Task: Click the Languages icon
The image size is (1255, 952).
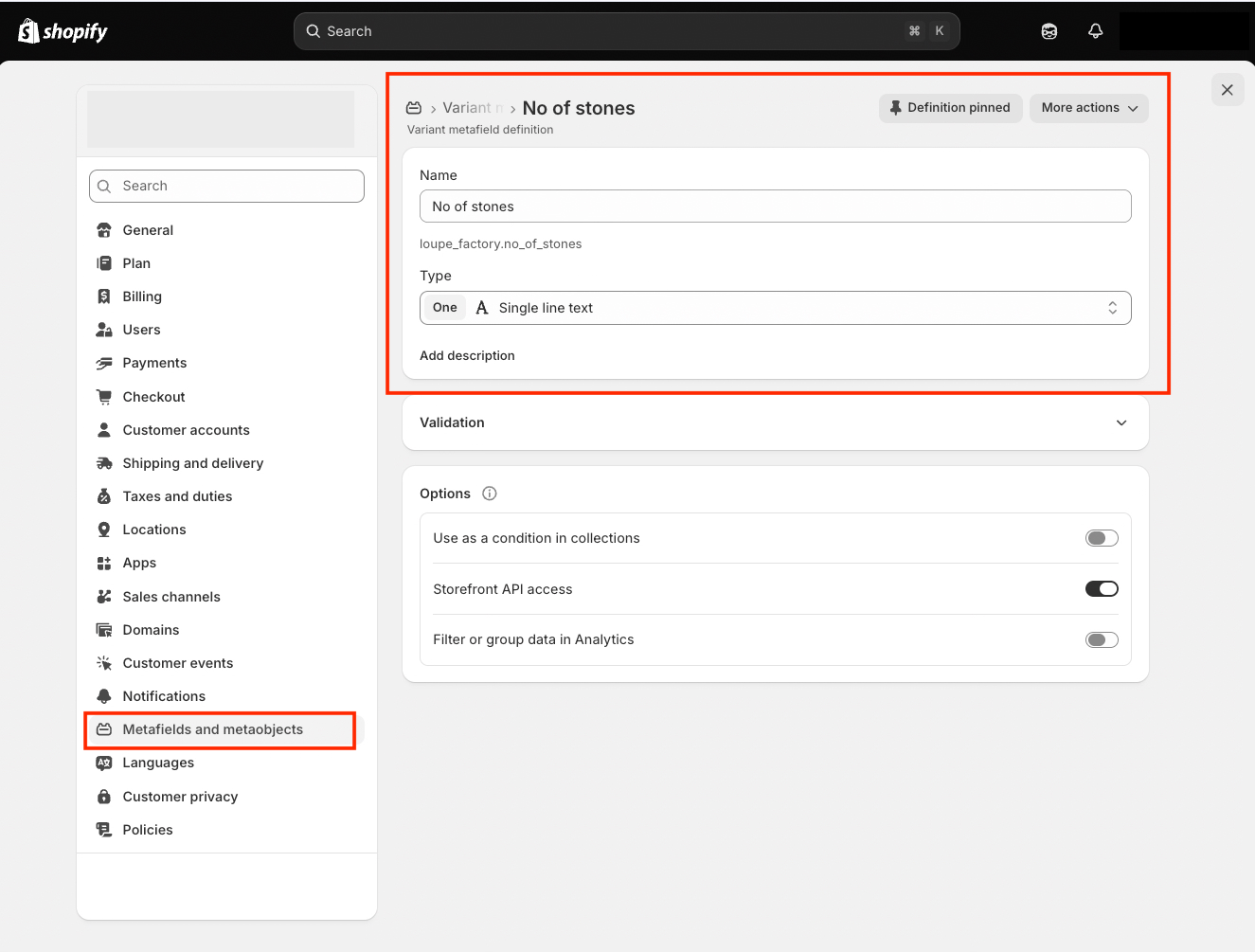Action: (104, 763)
